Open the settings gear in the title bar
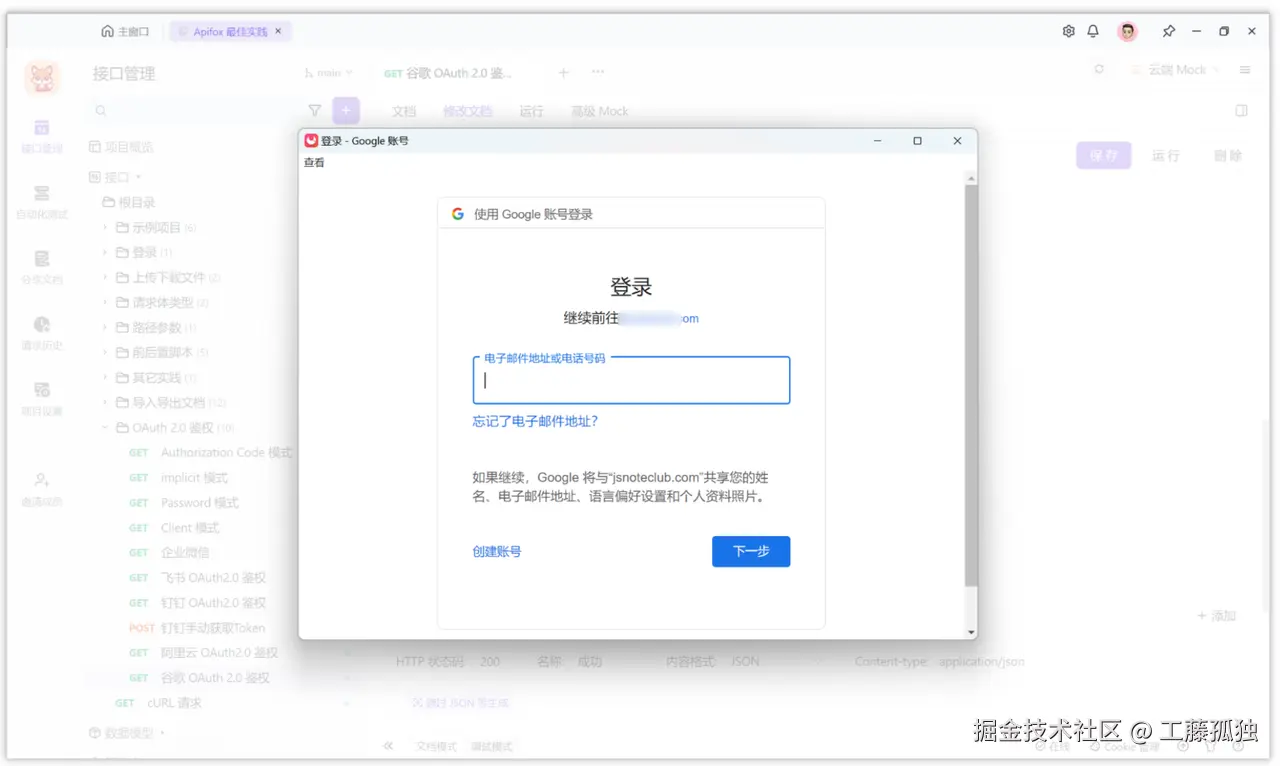 click(1068, 31)
